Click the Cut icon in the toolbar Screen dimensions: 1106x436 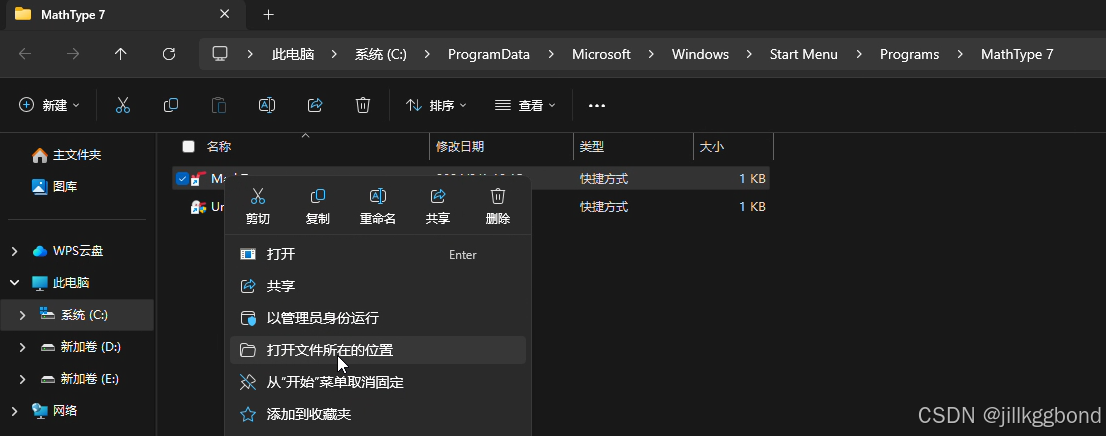(x=123, y=106)
